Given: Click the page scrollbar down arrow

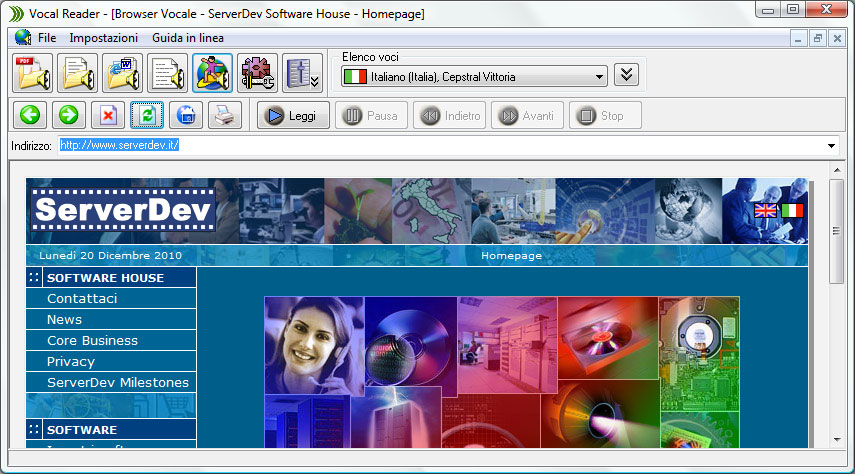Looking at the screenshot, I should coord(836,440).
